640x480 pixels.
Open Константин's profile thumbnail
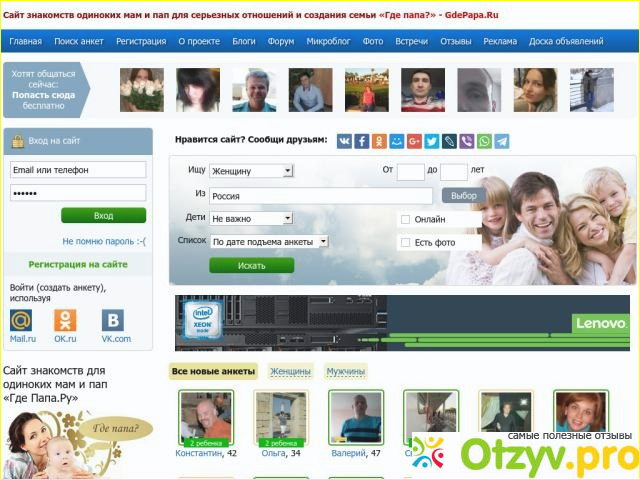tap(206, 415)
